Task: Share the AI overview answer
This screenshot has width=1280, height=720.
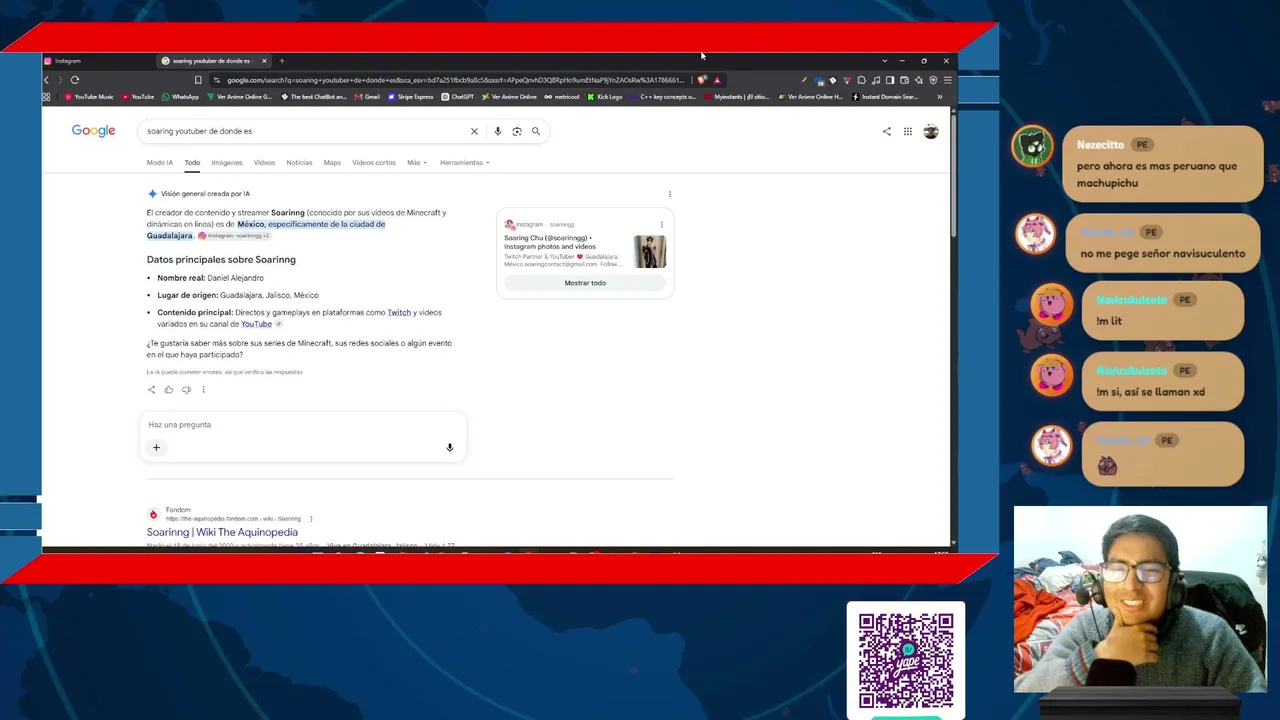Action: (x=152, y=390)
